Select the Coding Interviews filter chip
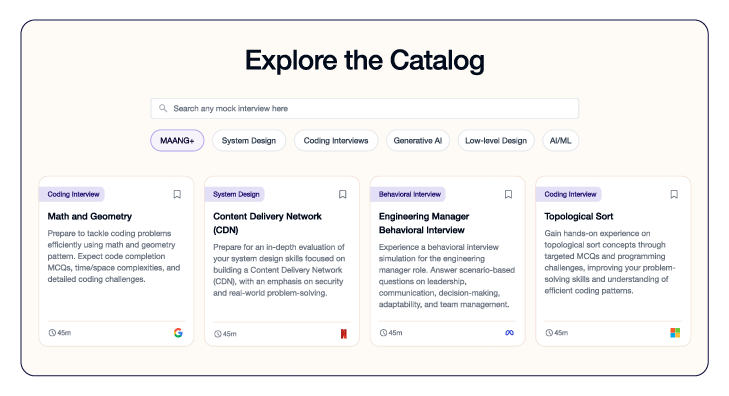Viewport: 729px width, 396px height. pyautogui.click(x=336, y=140)
